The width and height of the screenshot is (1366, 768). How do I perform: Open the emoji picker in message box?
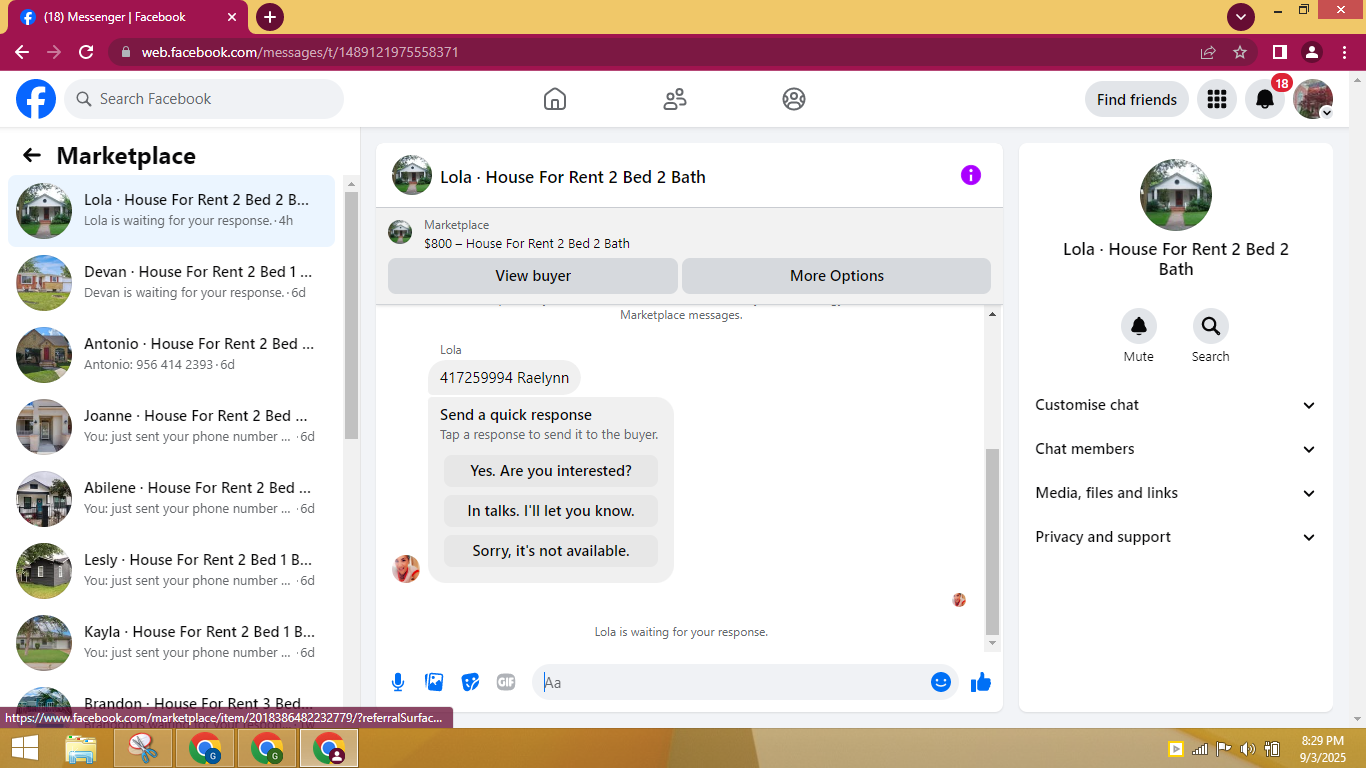pyautogui.click(x=941, y=682)
